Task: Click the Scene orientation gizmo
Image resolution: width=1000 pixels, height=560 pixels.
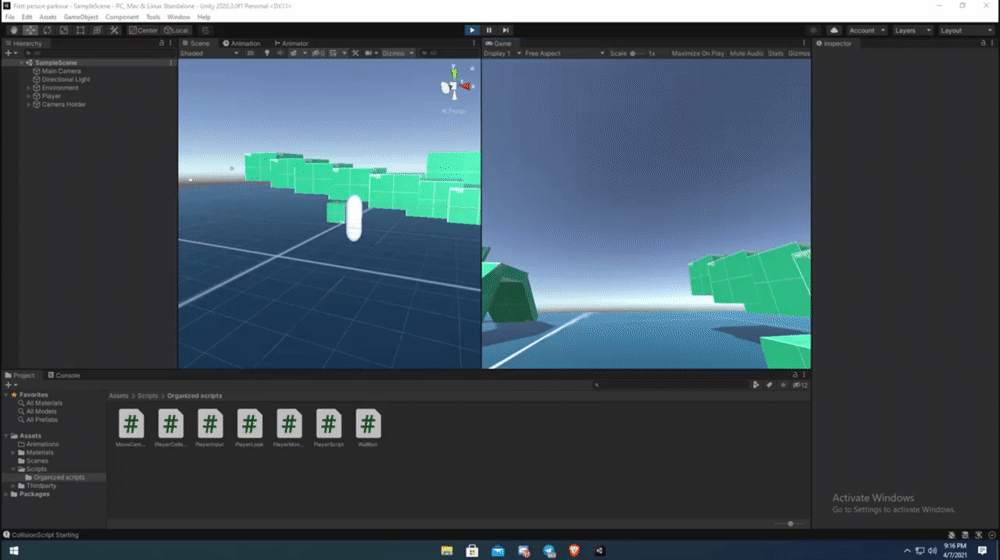Action: click(455, 86)
